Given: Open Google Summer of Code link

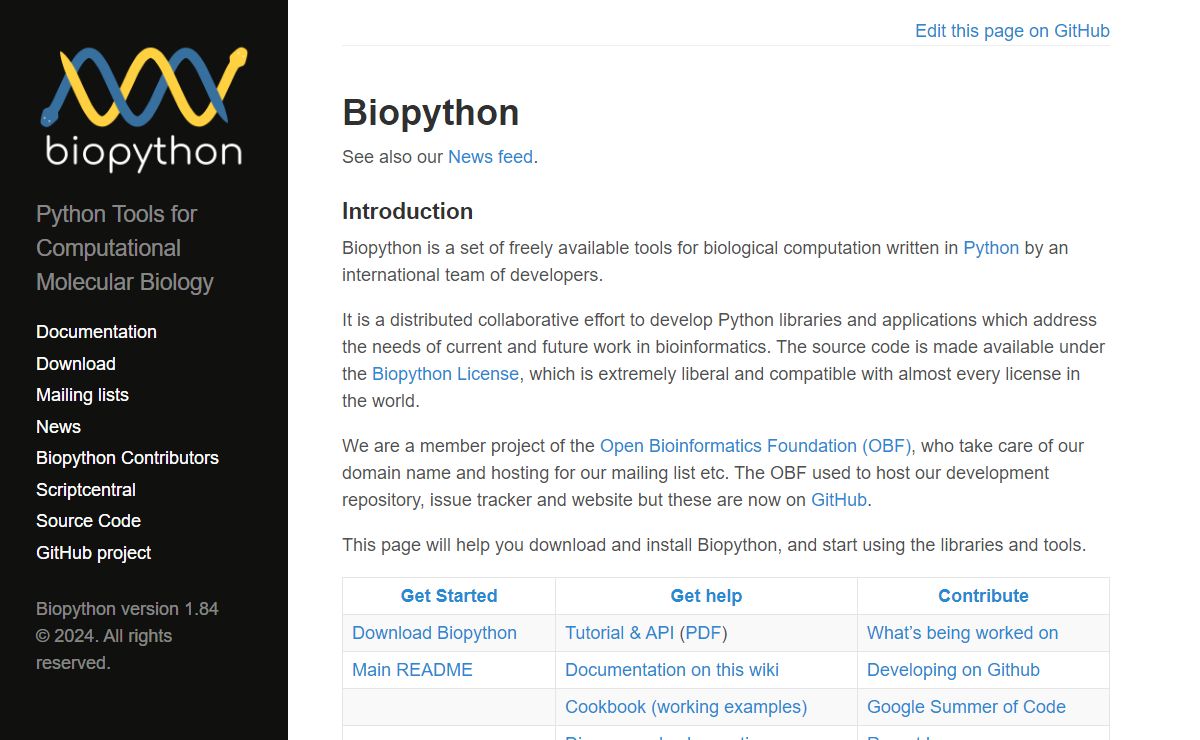Looking at the screenshot, I should (x=966, y=707).
